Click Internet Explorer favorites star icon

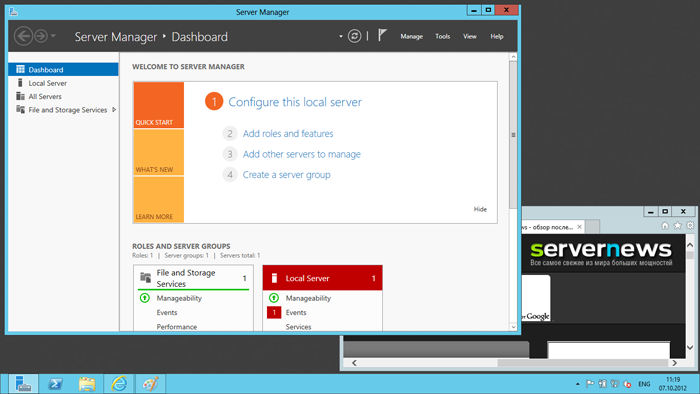pyautogui.click(x=677, y=226)
